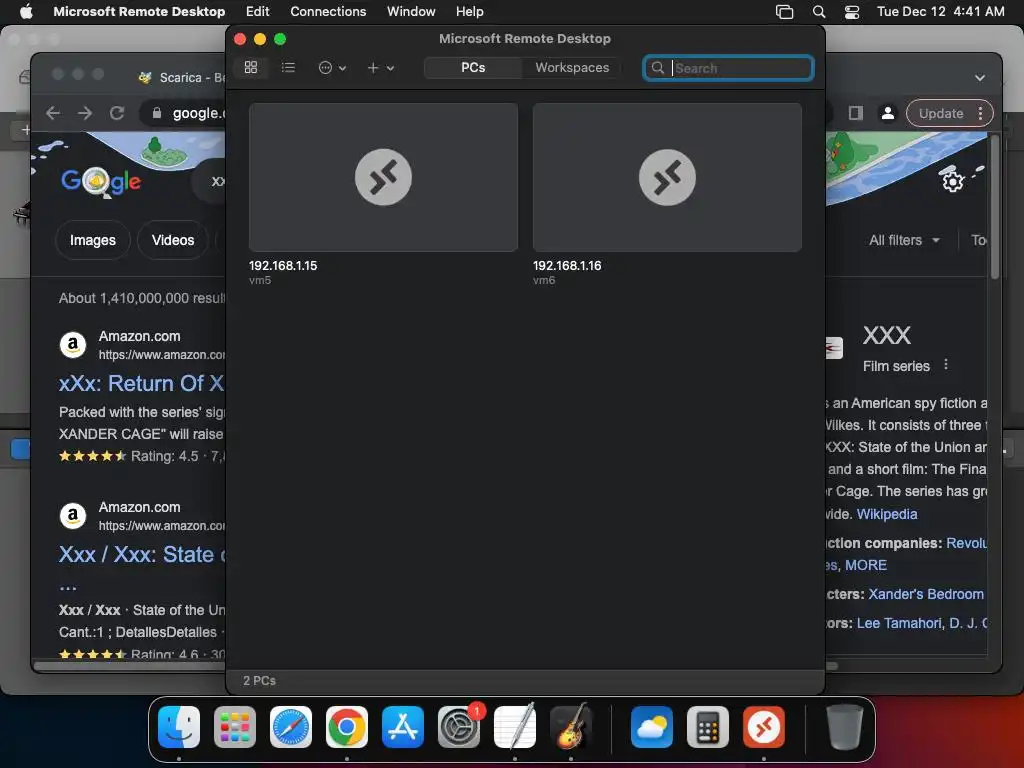Open Microsoft Remote Desktop from the Dock
1024x768 pixels.
[763, 727]
